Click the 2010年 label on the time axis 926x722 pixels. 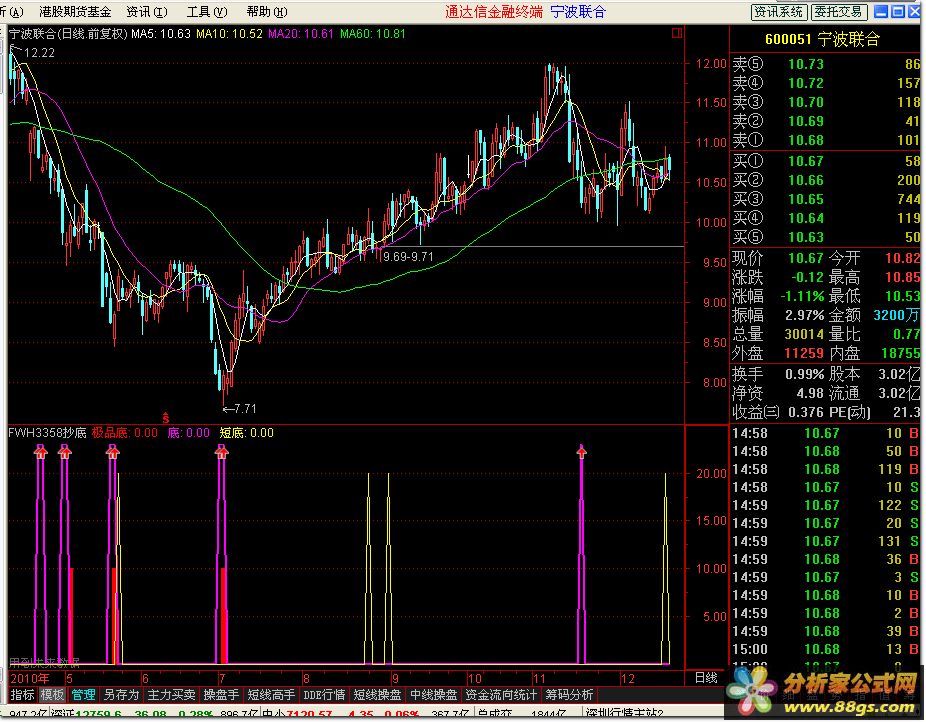click(30, 678)
